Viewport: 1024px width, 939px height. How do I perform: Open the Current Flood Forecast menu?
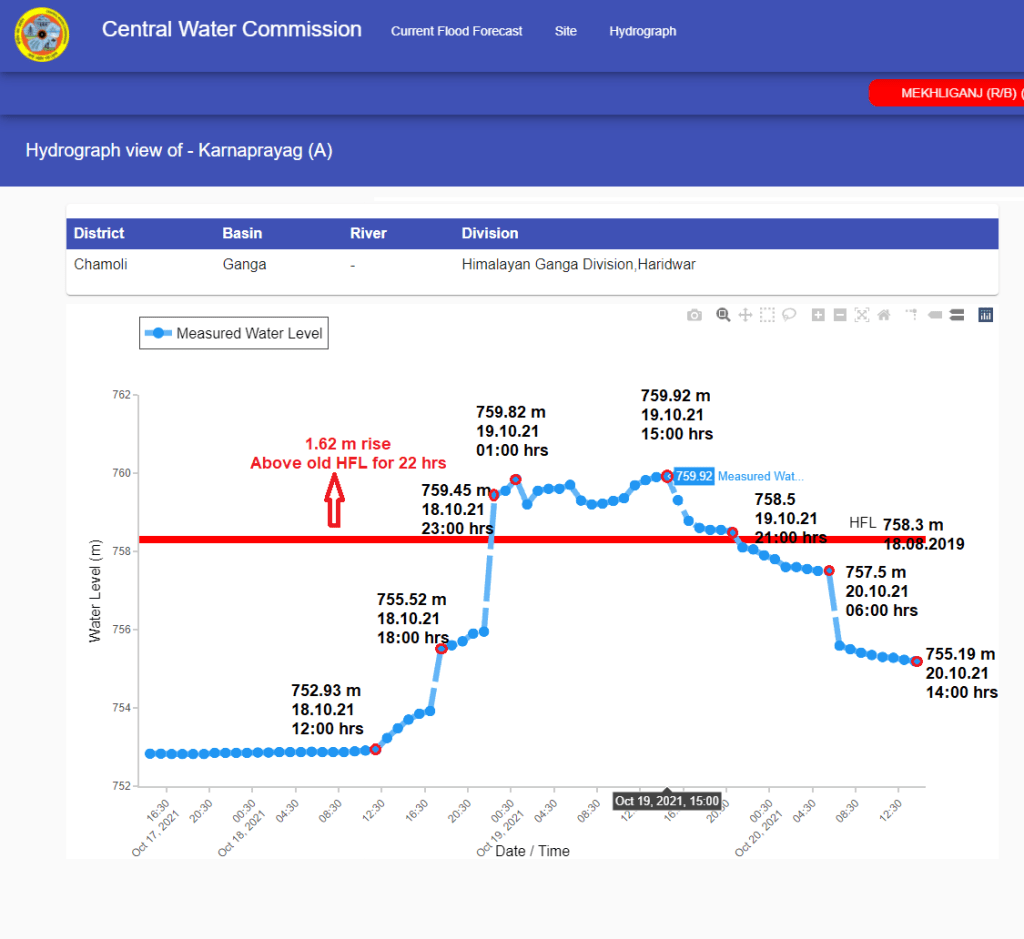456,31
